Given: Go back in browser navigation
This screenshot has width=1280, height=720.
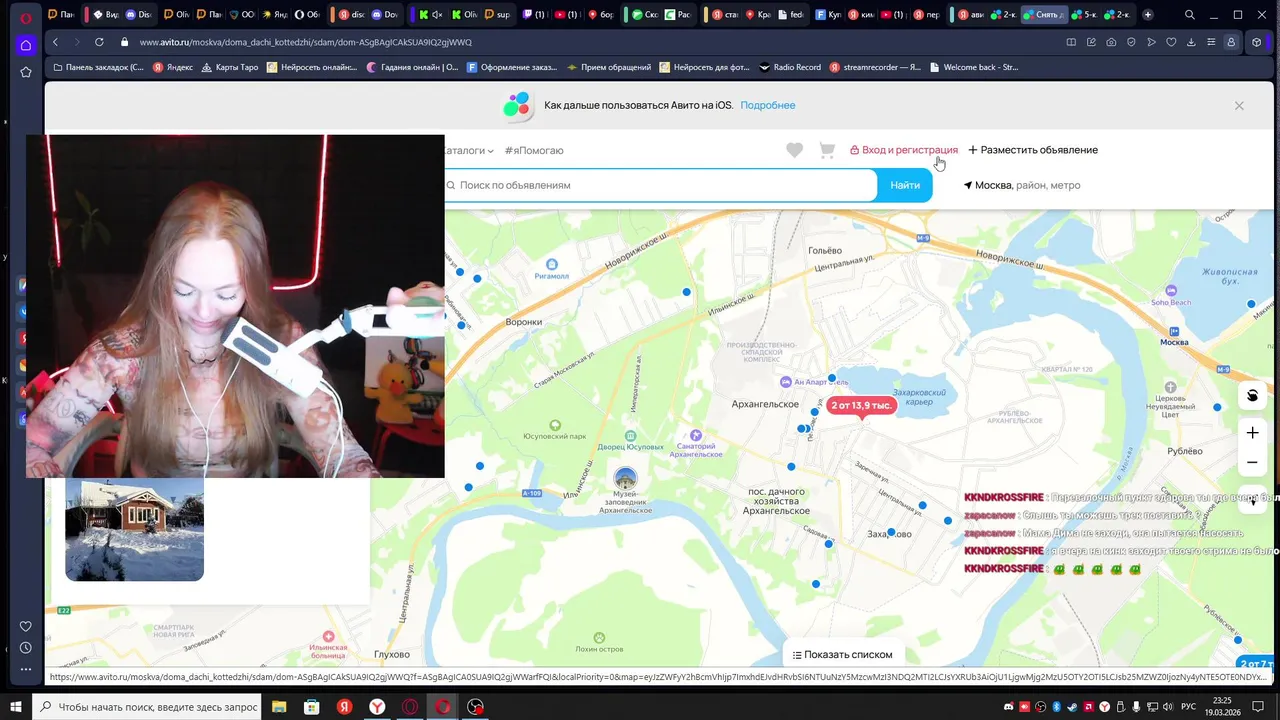Looking at the screenshot, I should pyautogui.click(x=55, y=42).
